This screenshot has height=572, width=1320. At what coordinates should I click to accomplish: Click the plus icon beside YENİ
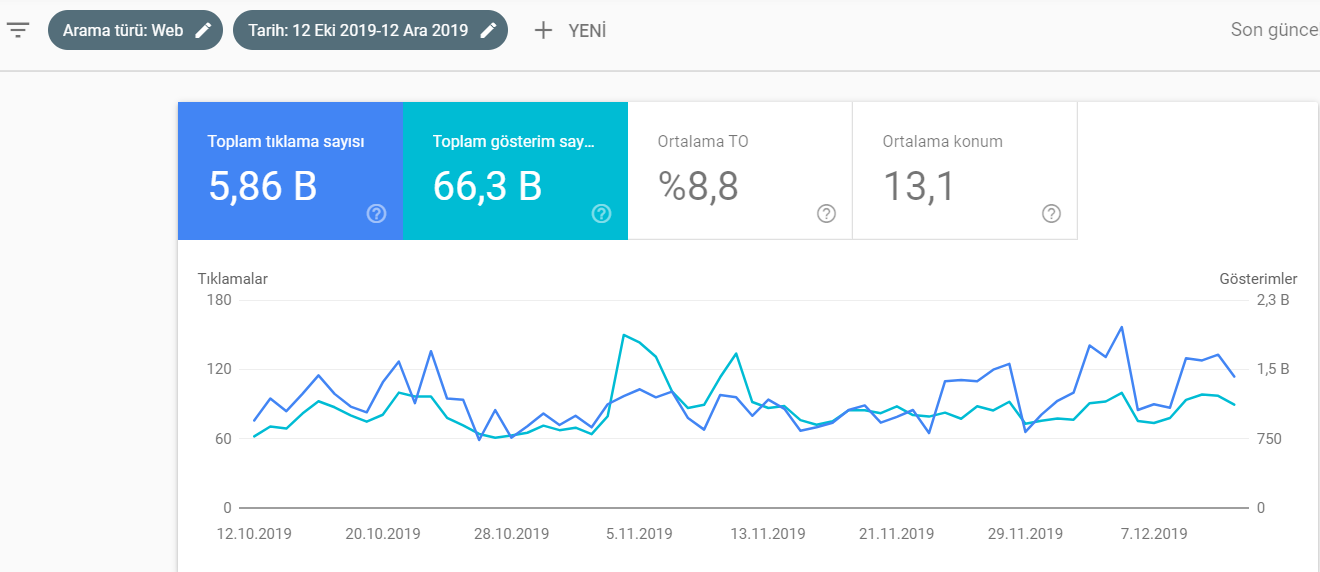[x=543, y=30]
